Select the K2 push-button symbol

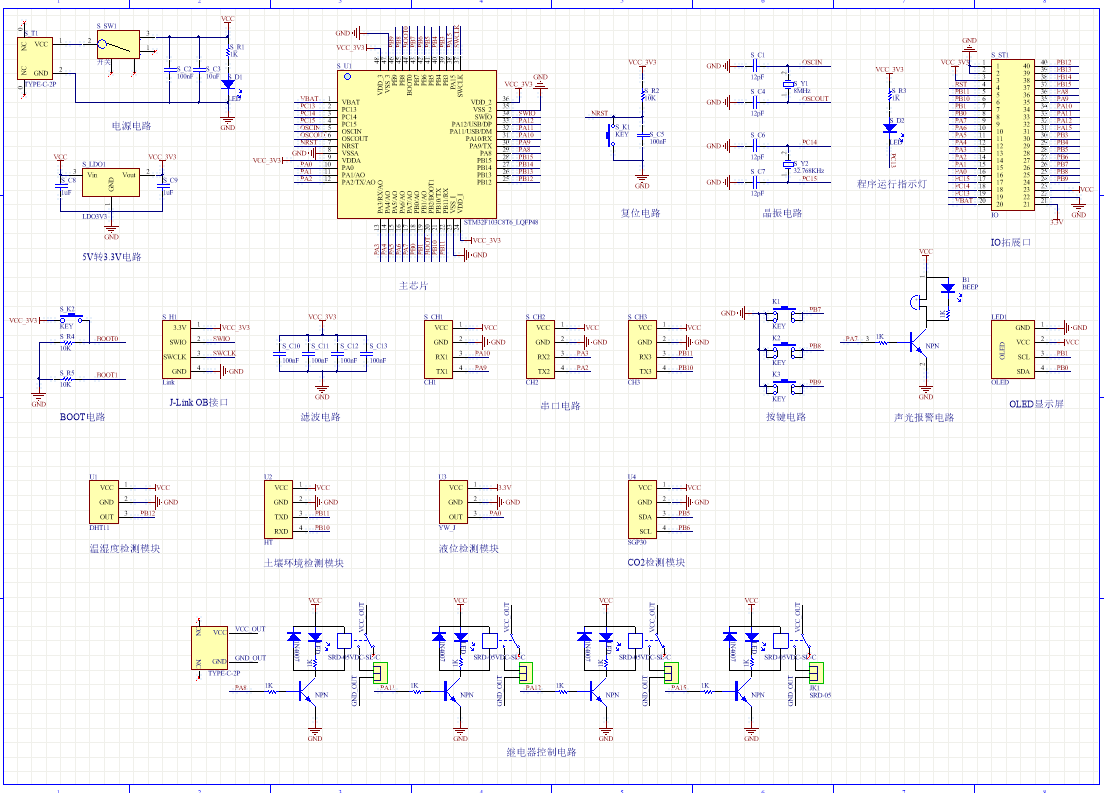(x=782, y=350)
